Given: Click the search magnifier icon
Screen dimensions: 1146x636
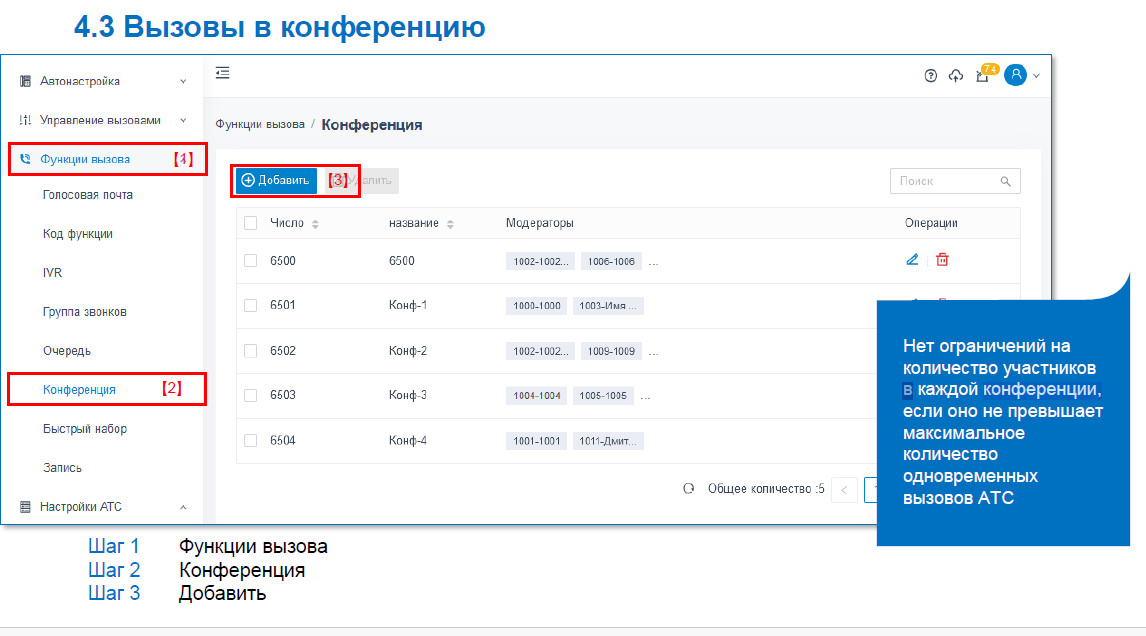Looking at the screenshot, I should [x=1006, y=181].
